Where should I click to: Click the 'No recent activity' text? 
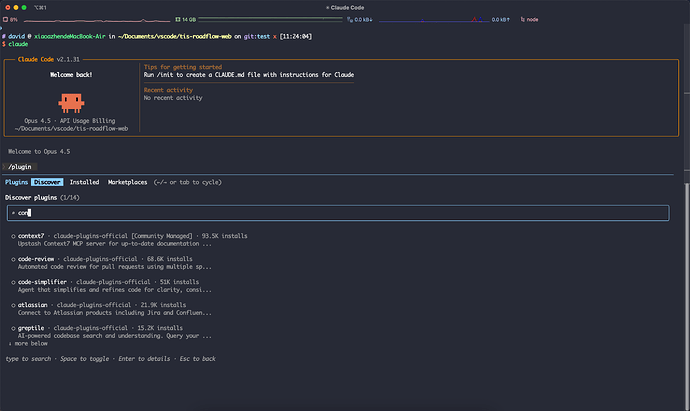point(173,98)
